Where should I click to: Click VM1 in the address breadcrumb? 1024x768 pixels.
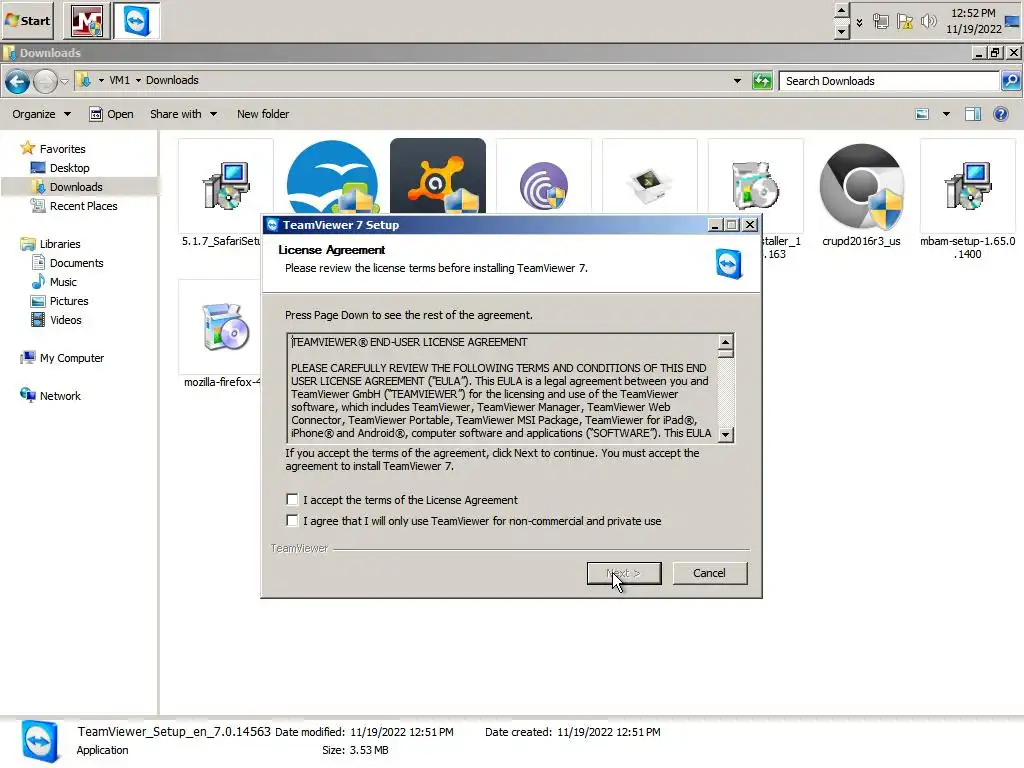coord(120,80)
